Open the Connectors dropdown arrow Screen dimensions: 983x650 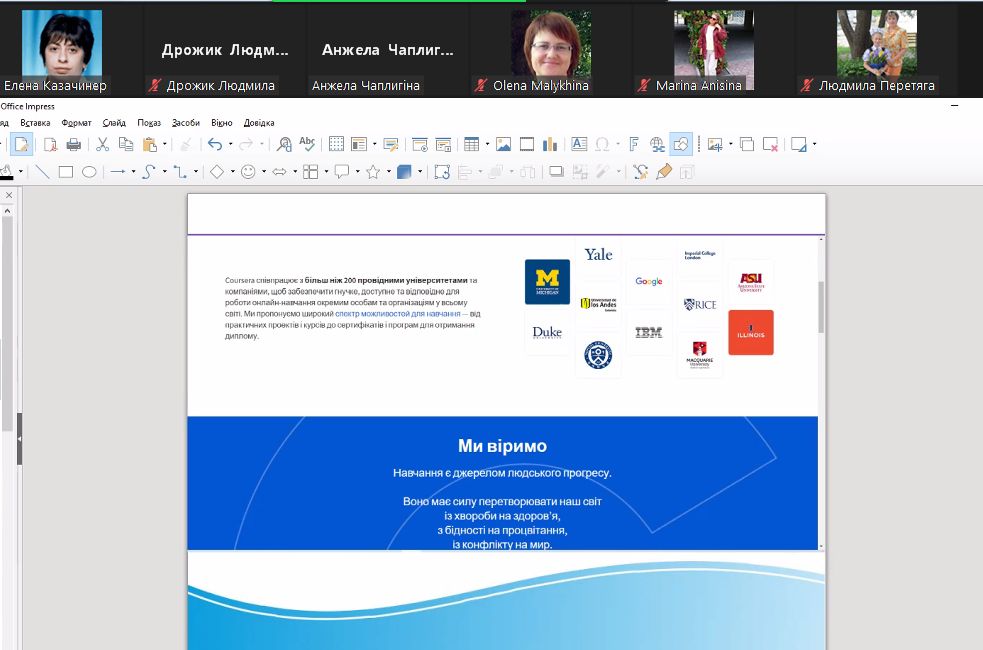(x=196, y=172)
